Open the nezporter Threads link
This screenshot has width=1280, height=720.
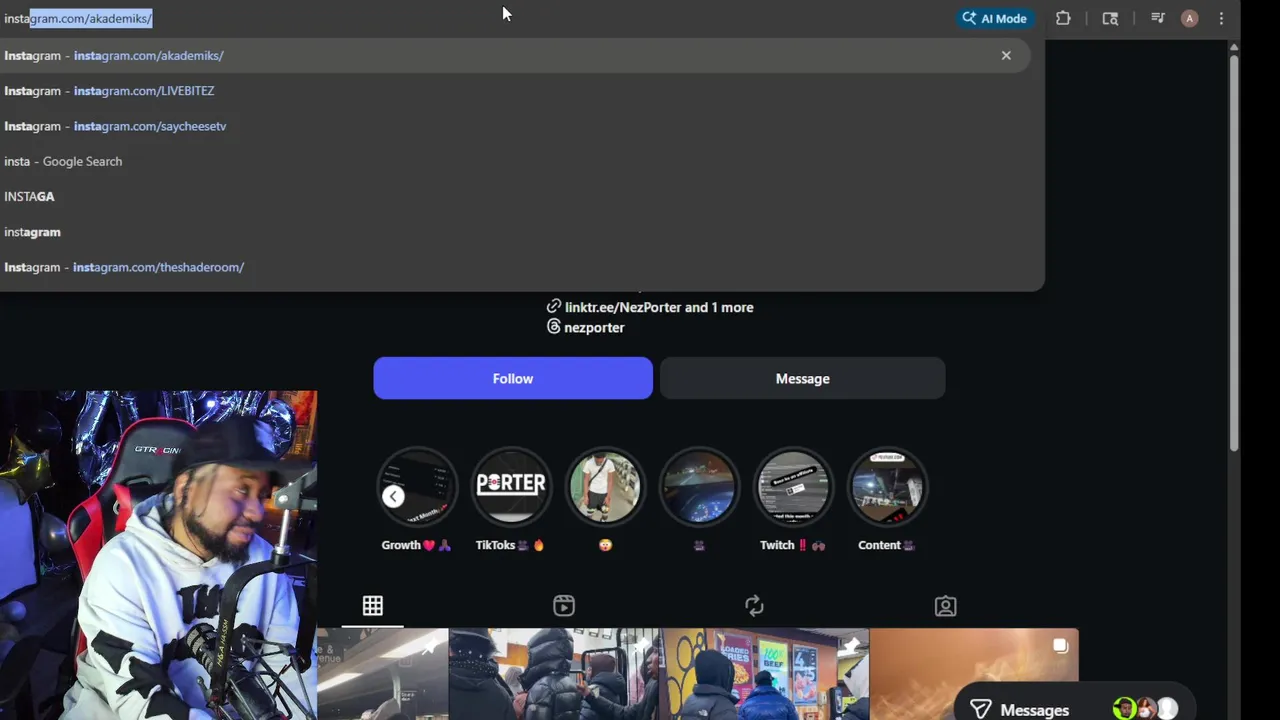tap(594, 327)
